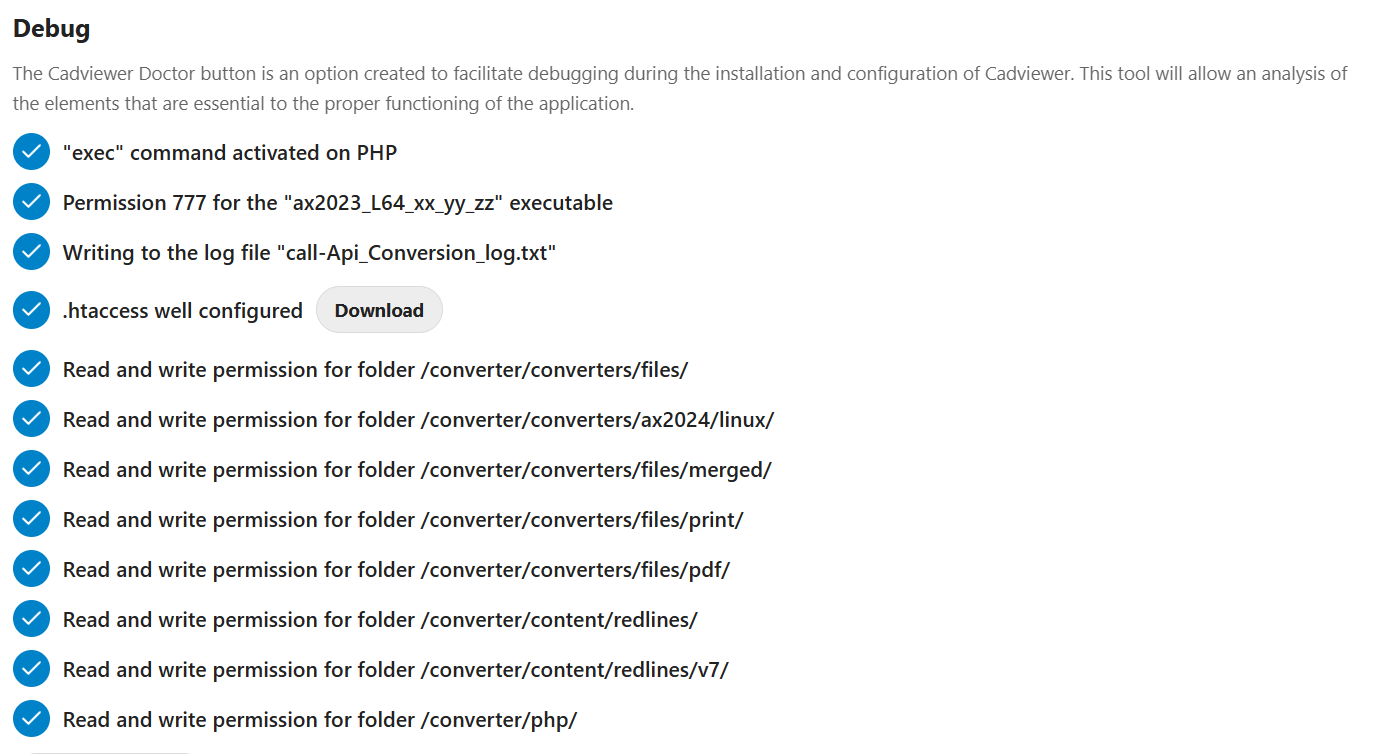Screen dimensions: 1377x754
Task: Click the status check for content/redlines/ folder
Action: [31, 618]
